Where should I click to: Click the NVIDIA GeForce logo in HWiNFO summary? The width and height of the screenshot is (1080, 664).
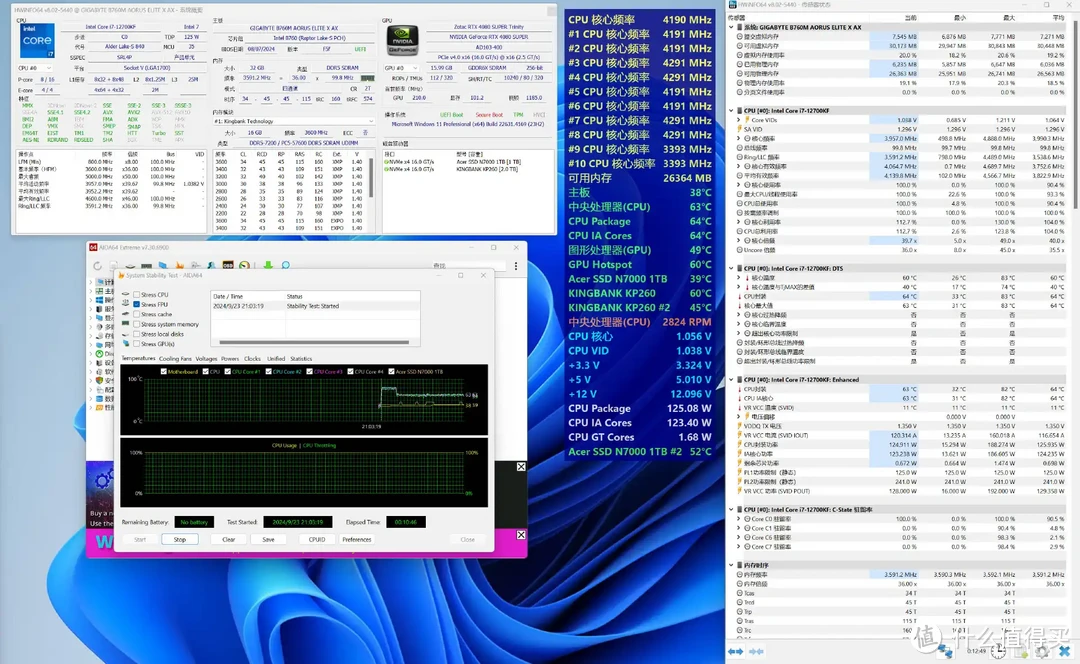point(402,41)
